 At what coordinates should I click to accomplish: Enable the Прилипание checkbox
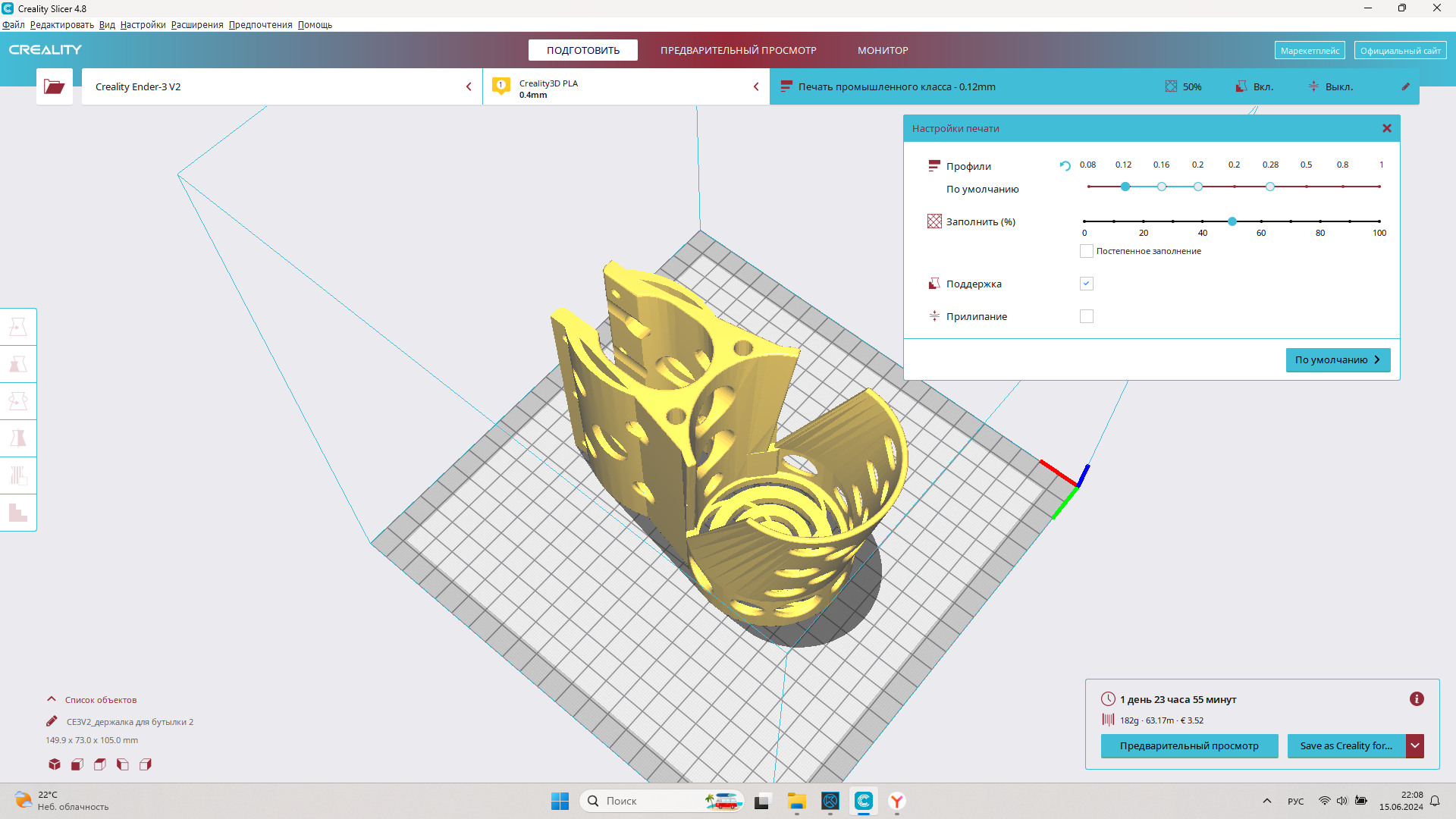tap(1086, 316)
